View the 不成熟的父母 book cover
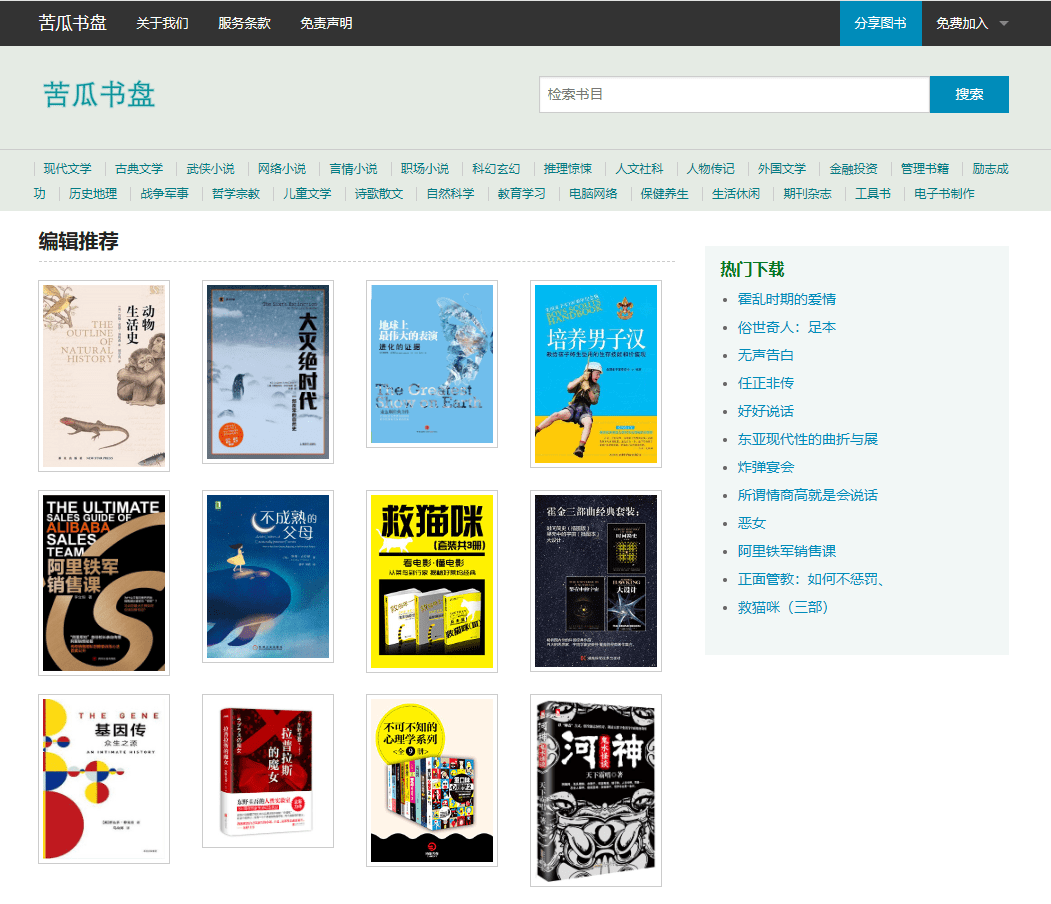1051x904 pixels. pyautogui.click(x=268, y=577)
